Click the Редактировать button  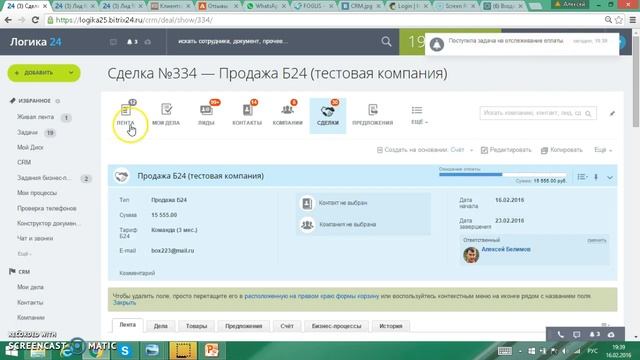click(x=506, y=150)
